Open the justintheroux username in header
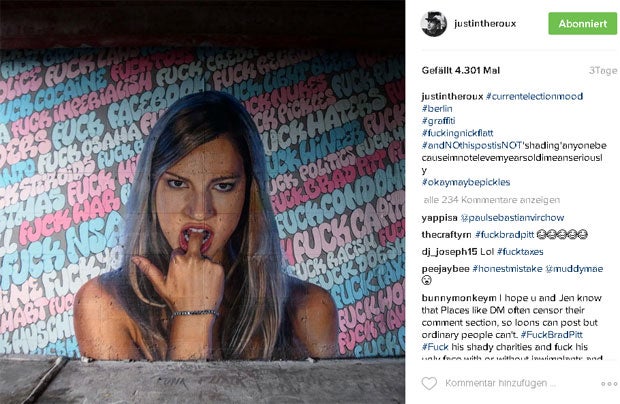Screen dimensions: 620x404 click(x=485, y=24)
